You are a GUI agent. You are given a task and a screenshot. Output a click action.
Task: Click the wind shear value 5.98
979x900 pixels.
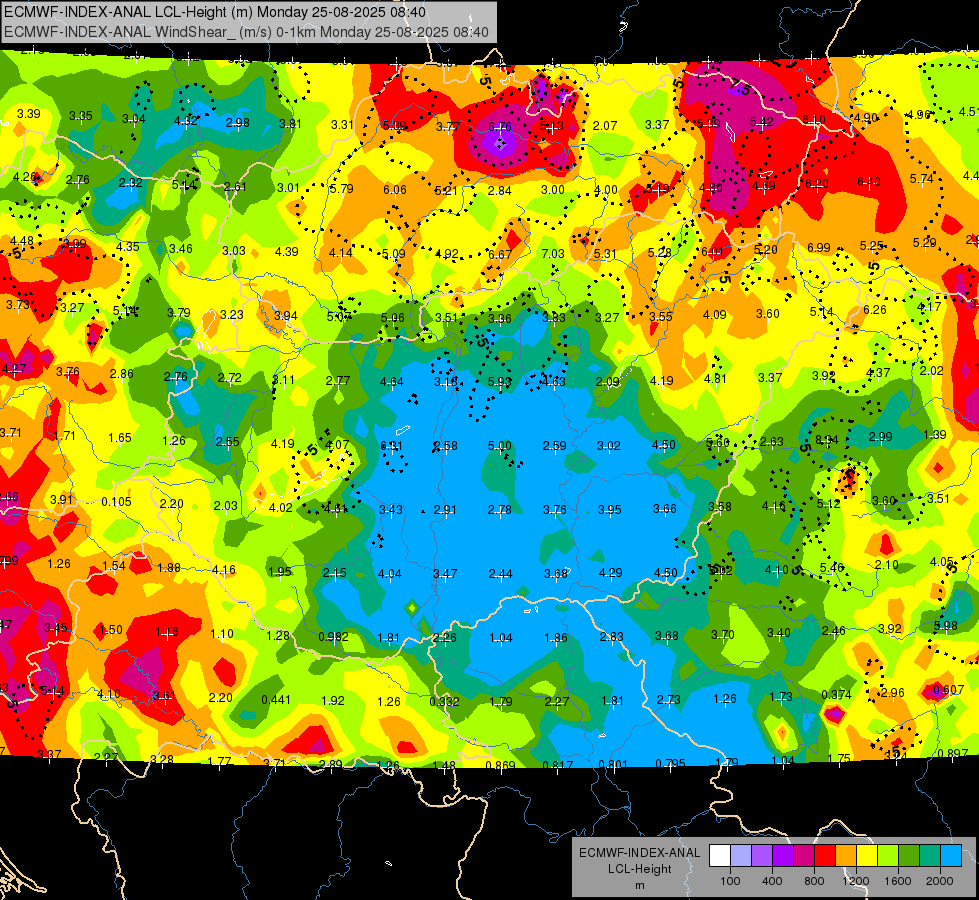point(946,625)
